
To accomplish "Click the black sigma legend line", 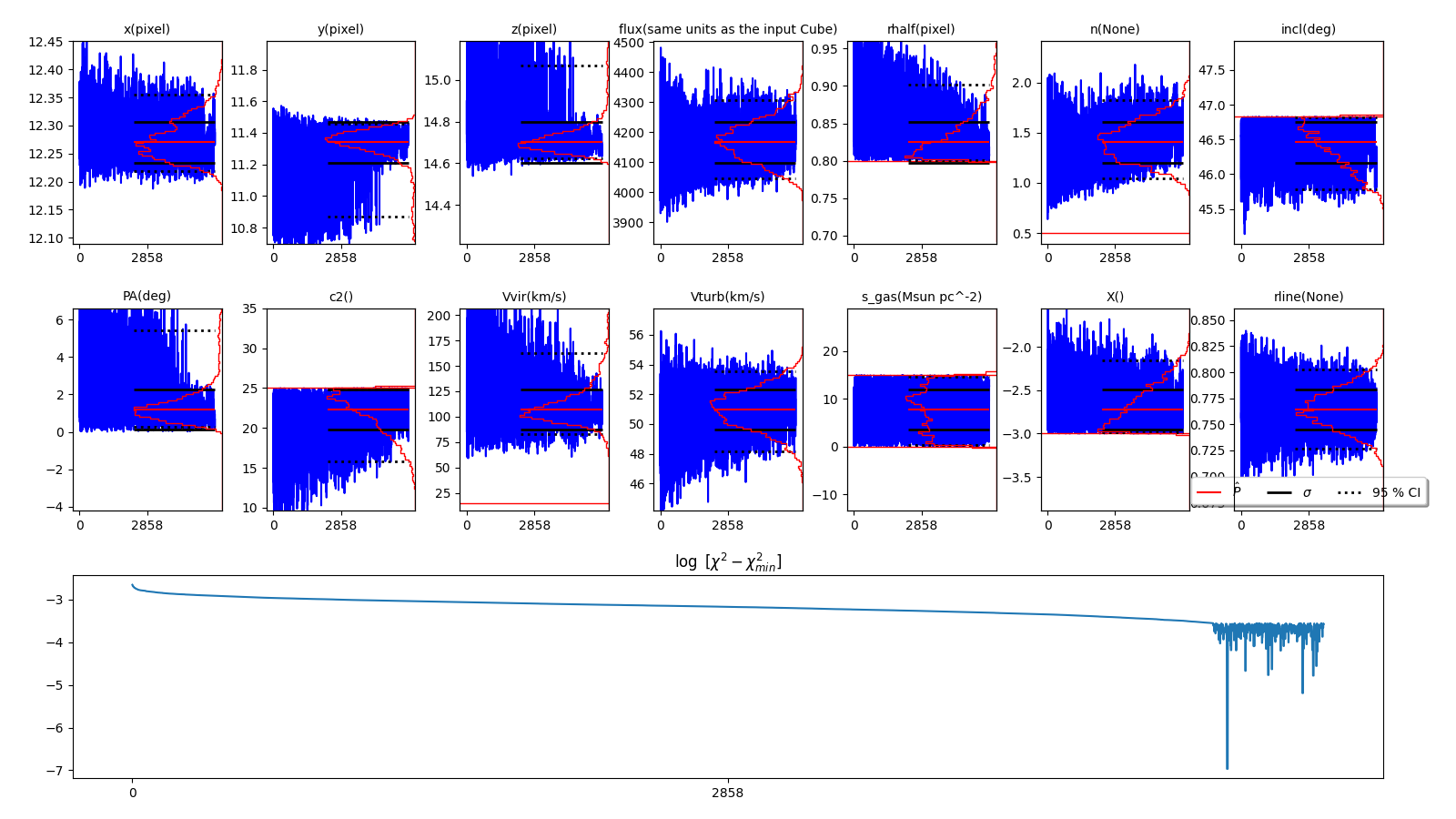I will click(x=1279, y=492).
